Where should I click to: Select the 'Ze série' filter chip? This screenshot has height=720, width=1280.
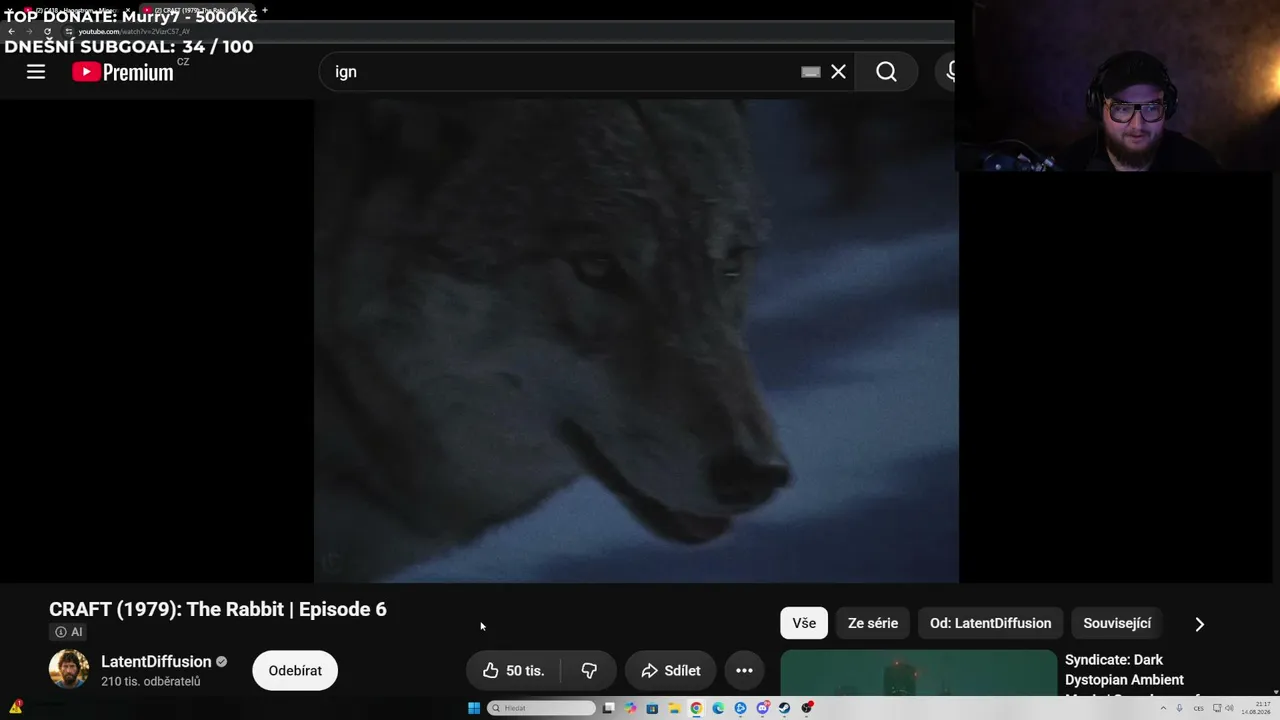click(873, 623)
